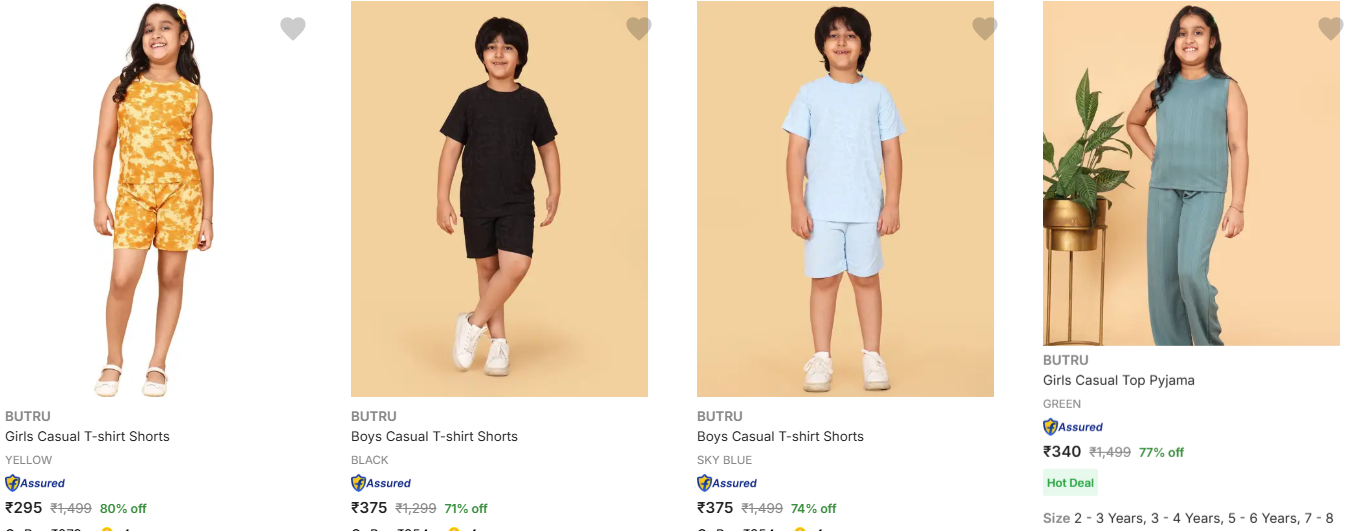Open sky blue boys outfit image

coord(845,200)
